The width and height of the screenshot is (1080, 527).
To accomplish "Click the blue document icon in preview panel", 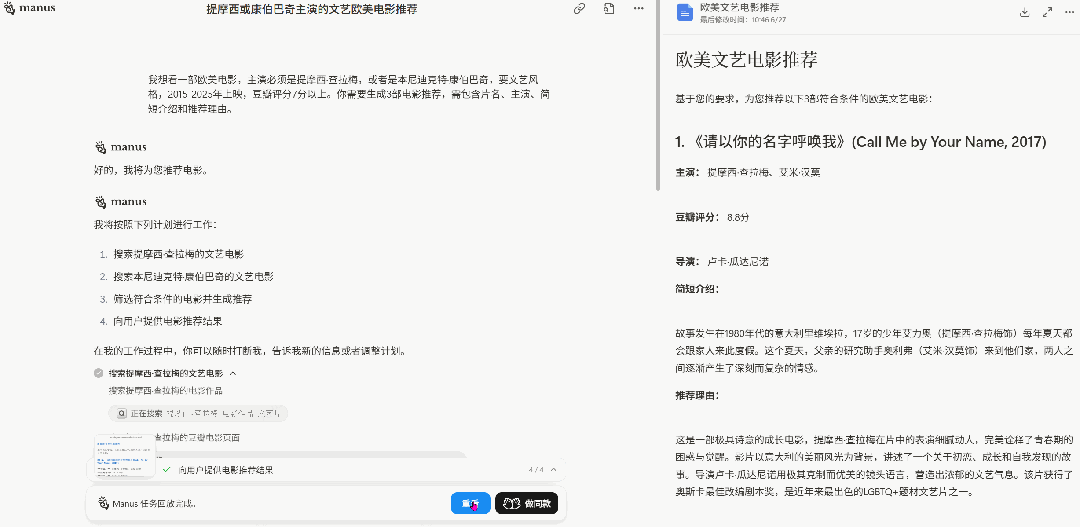I will click(x=685, y=12).
